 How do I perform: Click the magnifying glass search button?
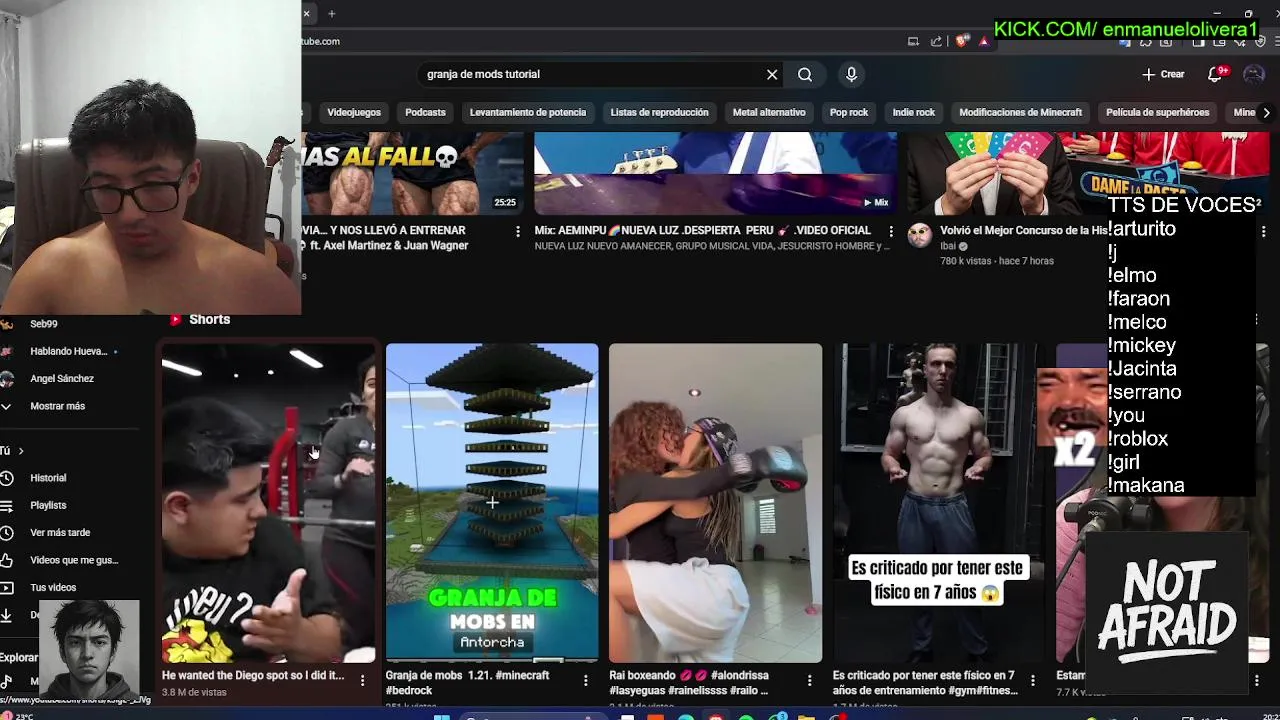[x=805, y=74]
